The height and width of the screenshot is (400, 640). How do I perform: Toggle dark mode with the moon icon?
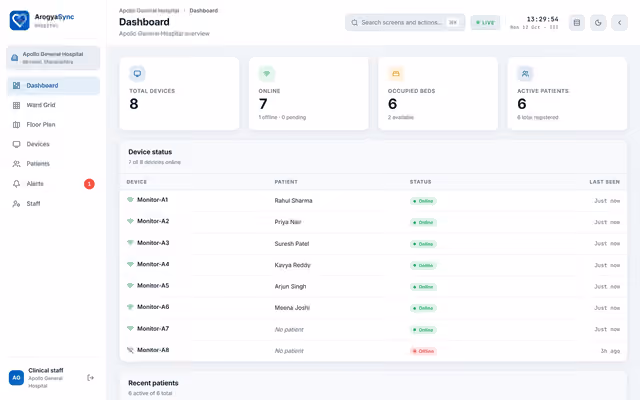pos(598,23)
